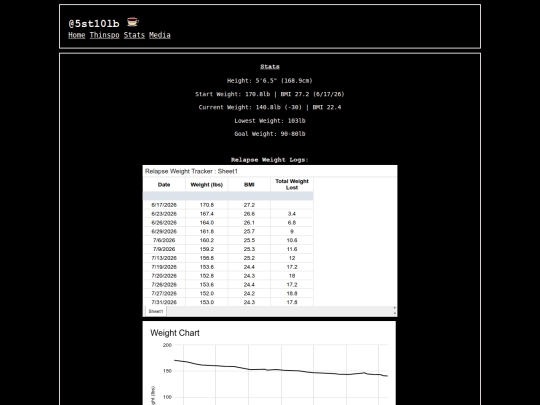Select the 164.0 weight cell
The image size is (540, 405).
(207, 223)
